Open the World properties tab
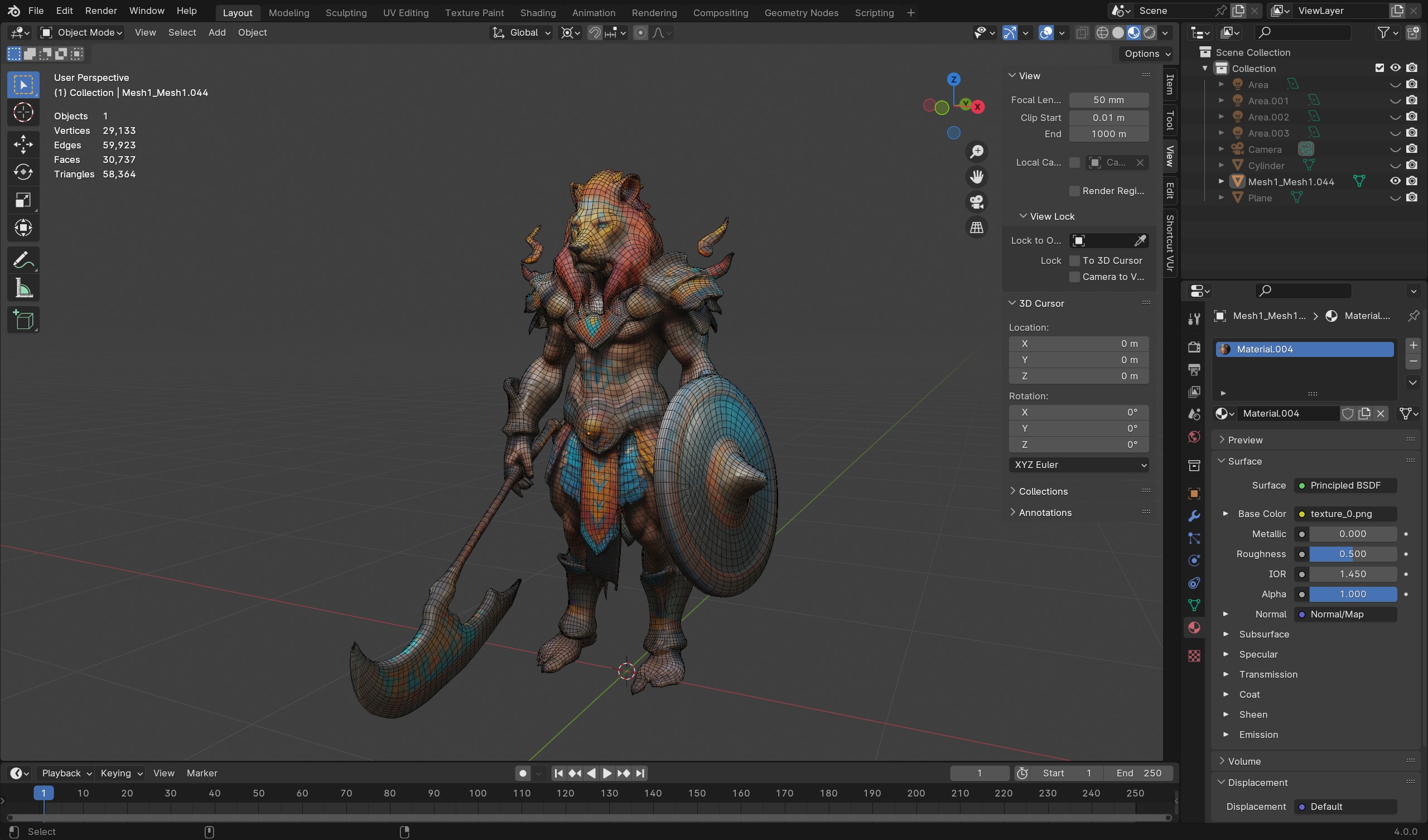 pos(1194,436)
